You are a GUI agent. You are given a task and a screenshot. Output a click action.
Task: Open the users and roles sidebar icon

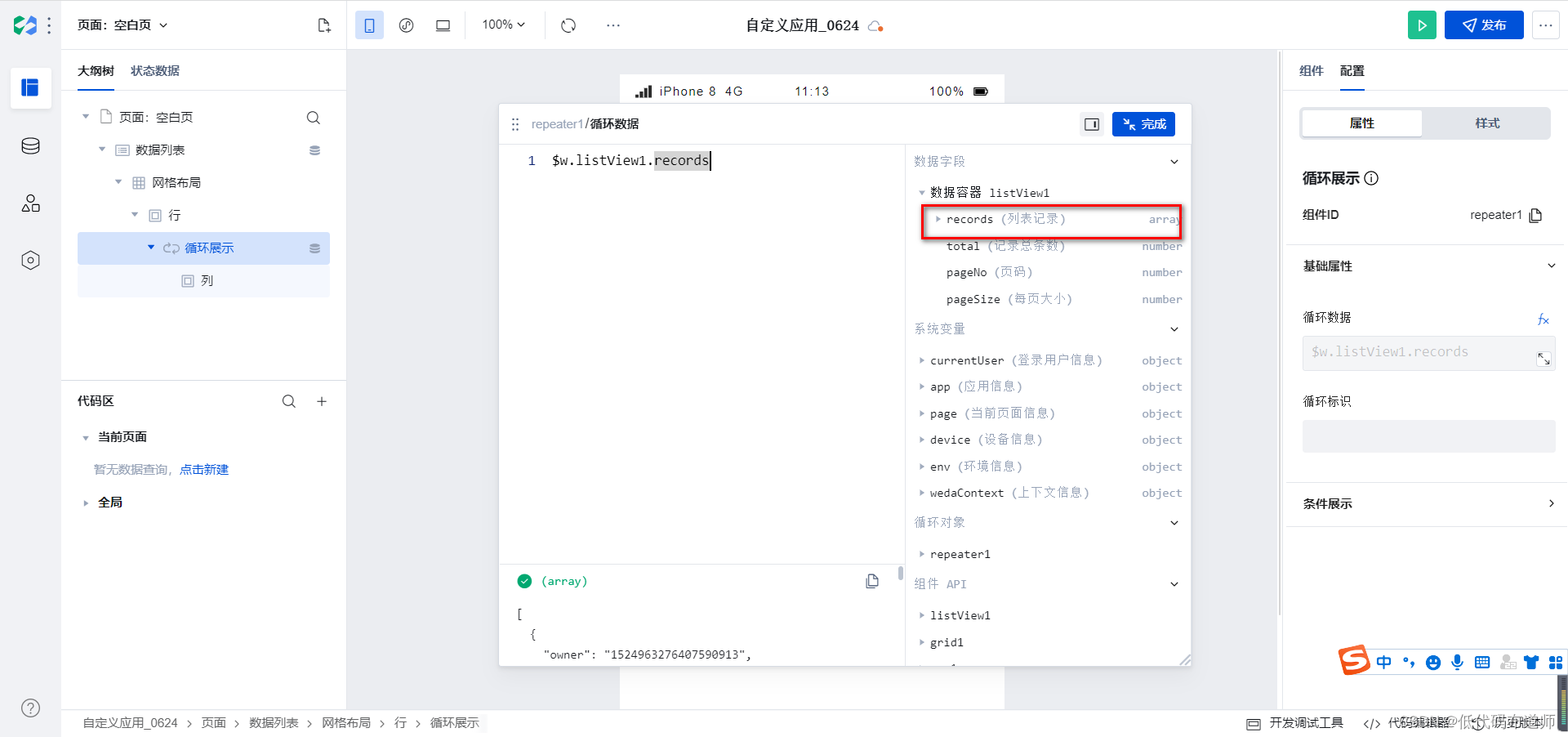pyautogui.click(x=30, y=203)
